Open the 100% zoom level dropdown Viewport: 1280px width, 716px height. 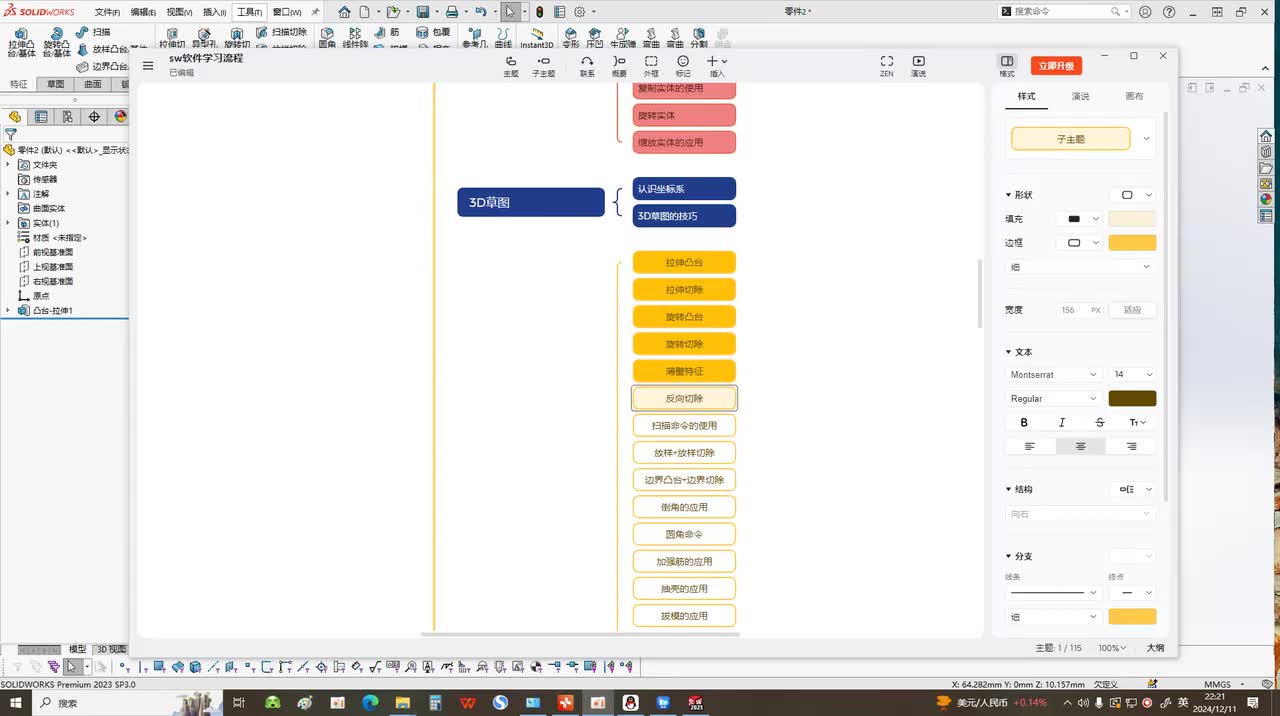[1112, 648]
